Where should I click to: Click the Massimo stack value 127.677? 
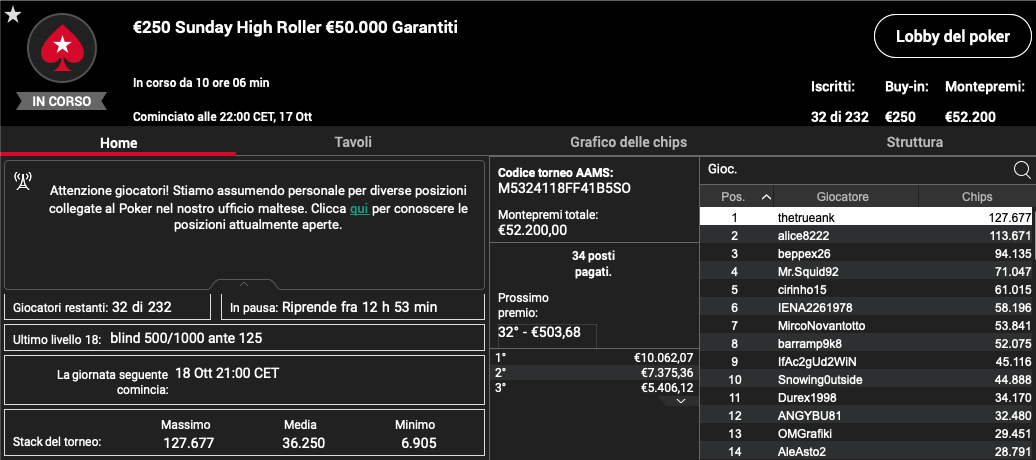(188, 443)
